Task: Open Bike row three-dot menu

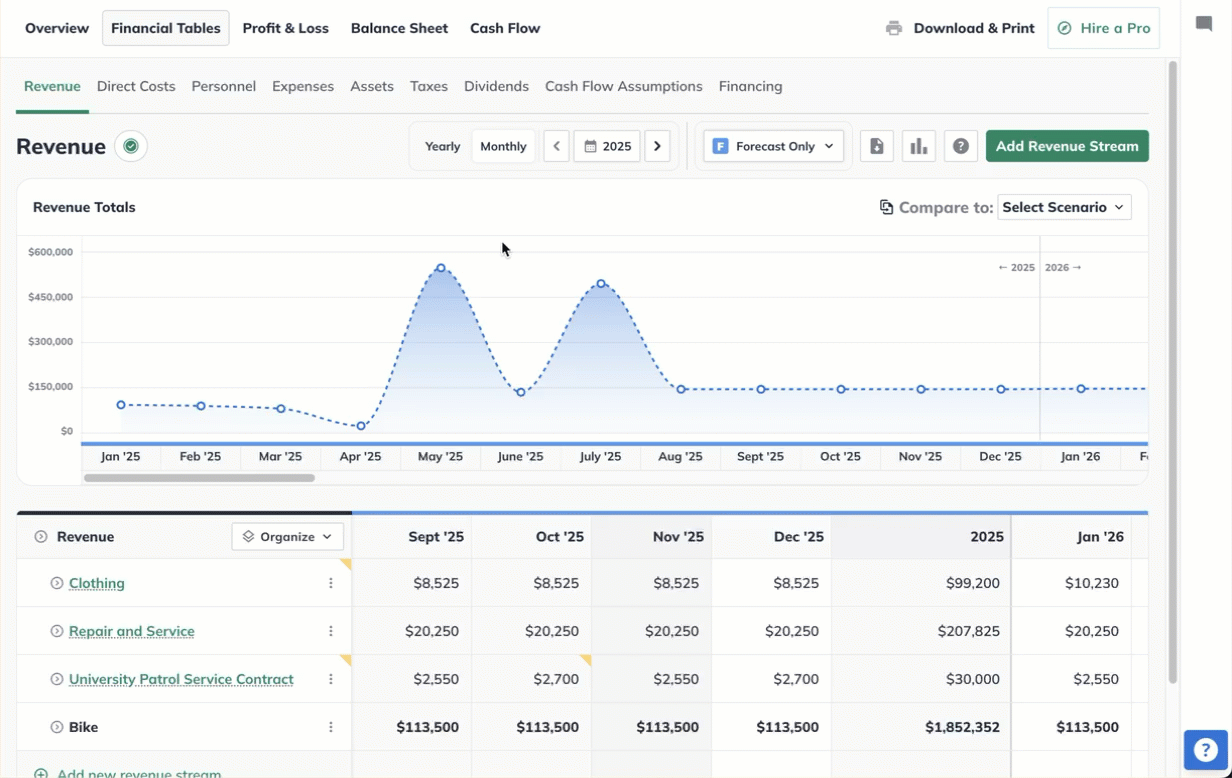Action: point(331,727)
